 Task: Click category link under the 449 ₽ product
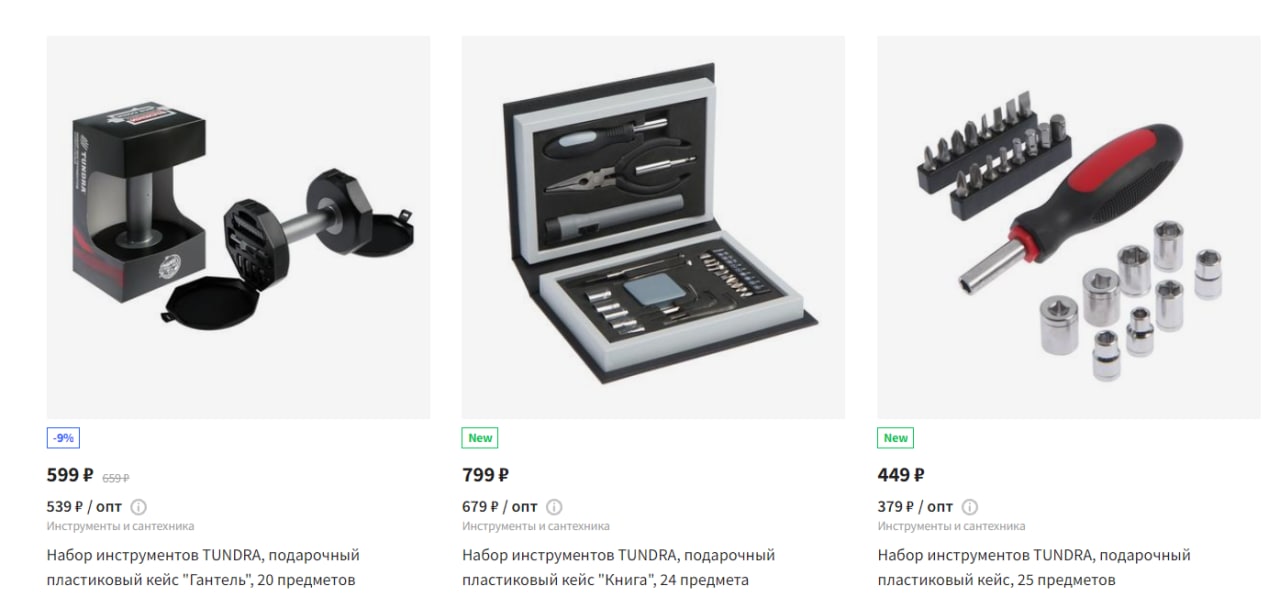[x=951, y=526]
